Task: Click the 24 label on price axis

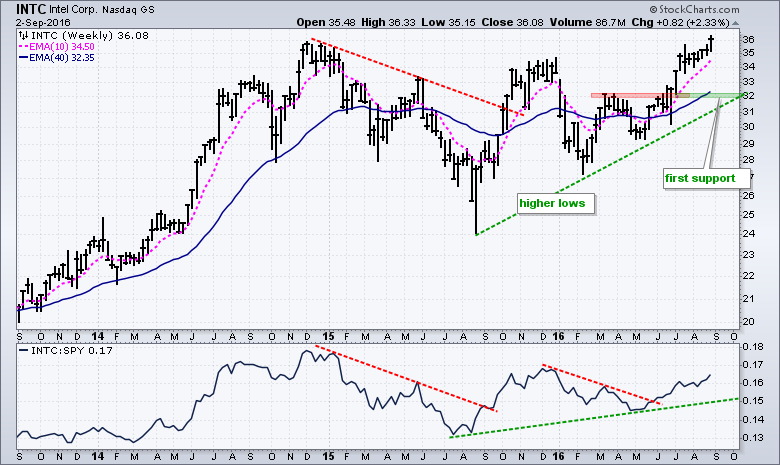Action: 749,234
